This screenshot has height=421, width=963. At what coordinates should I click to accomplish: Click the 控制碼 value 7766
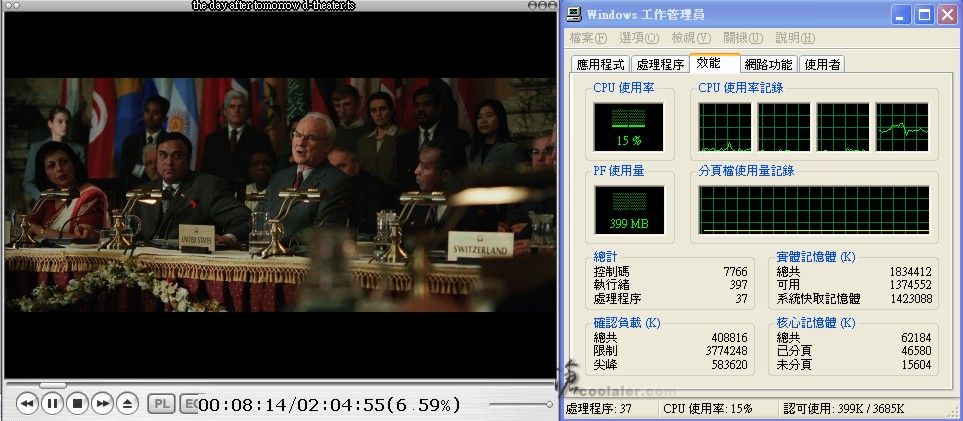[735, 271]
